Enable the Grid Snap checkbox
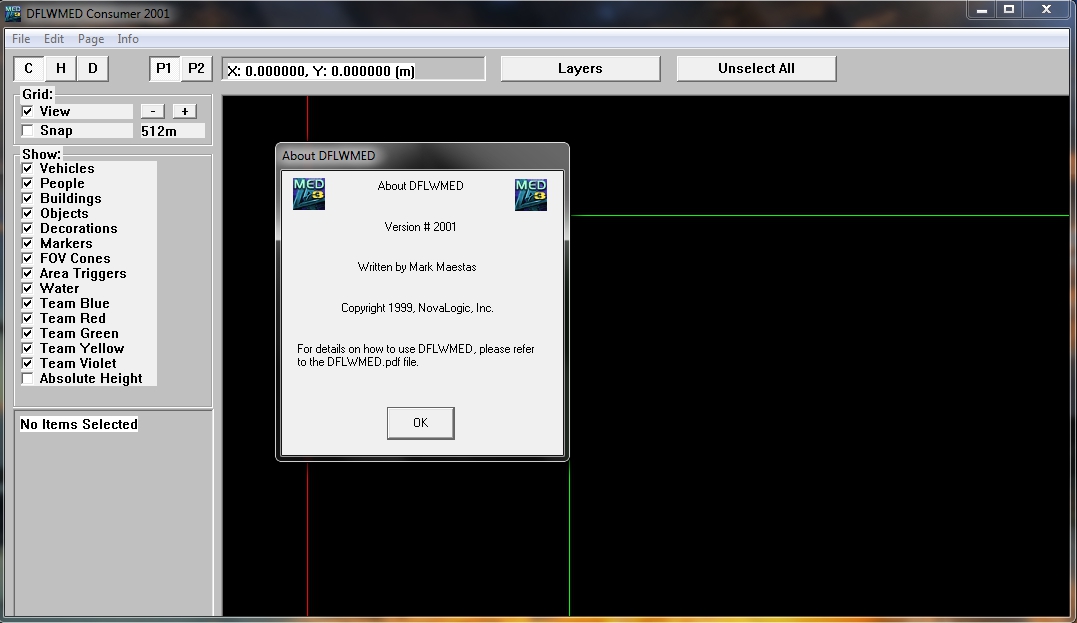Image resolution: width=1077 pixels, height=623 pixels. (x=27, y=131)
